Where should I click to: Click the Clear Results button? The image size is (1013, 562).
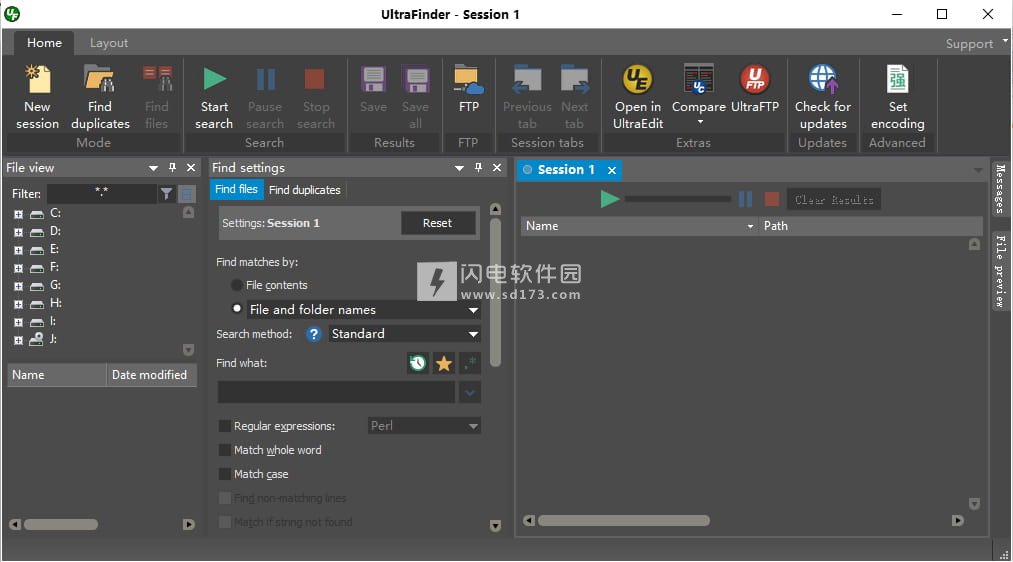point(833,200)
